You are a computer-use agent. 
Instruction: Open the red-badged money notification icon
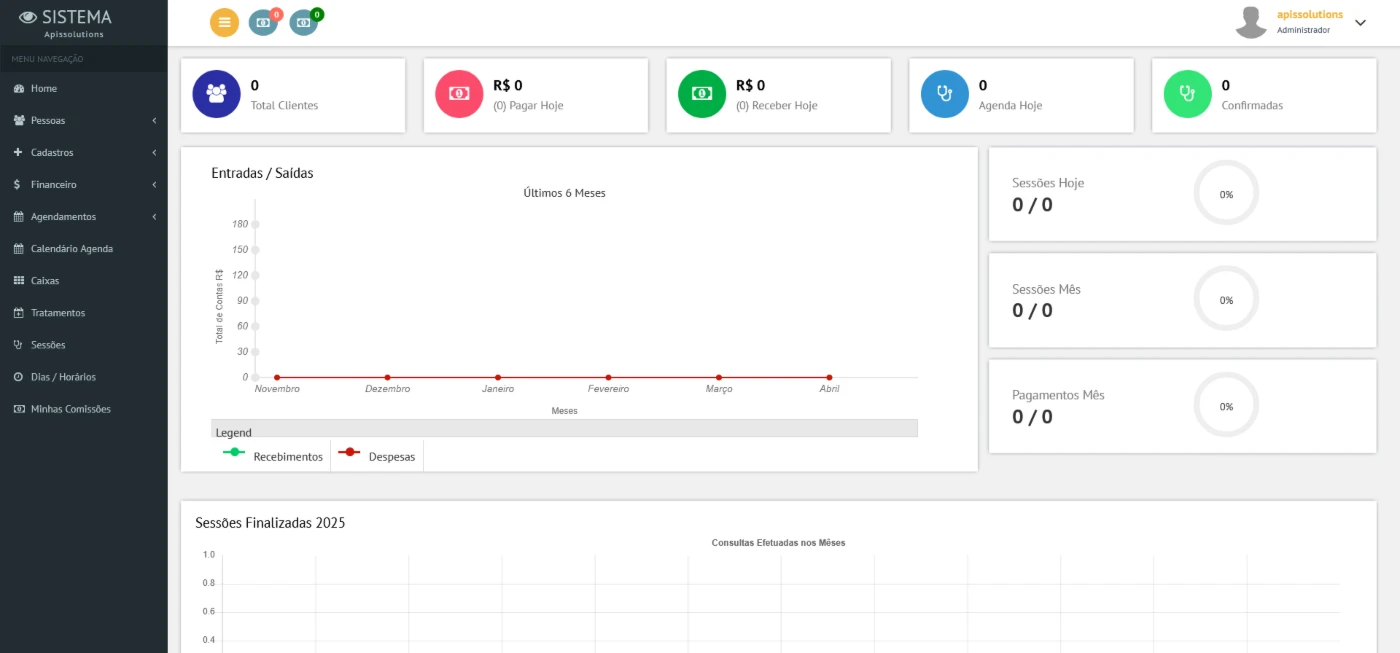(263, 22)
